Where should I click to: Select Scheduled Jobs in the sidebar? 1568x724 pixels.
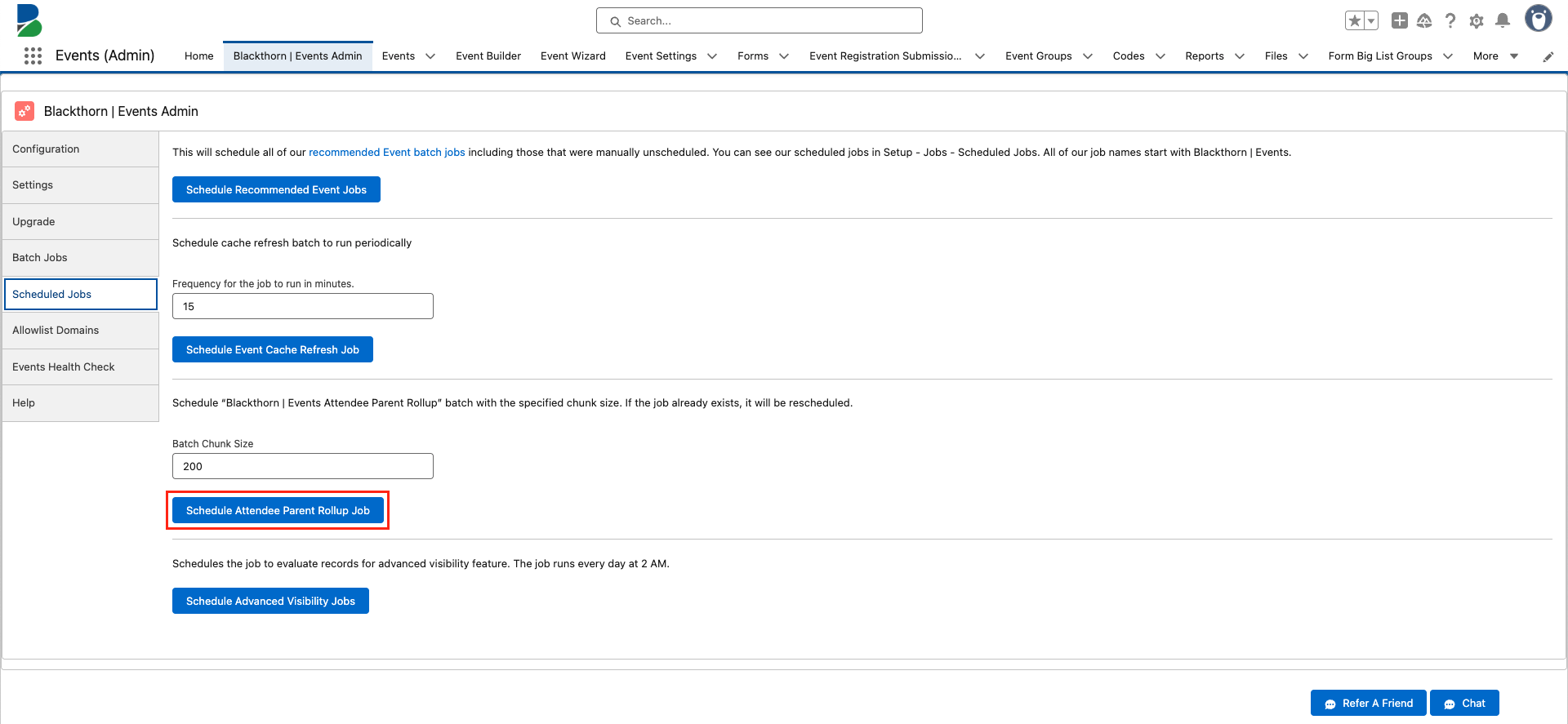click(81, 294)
